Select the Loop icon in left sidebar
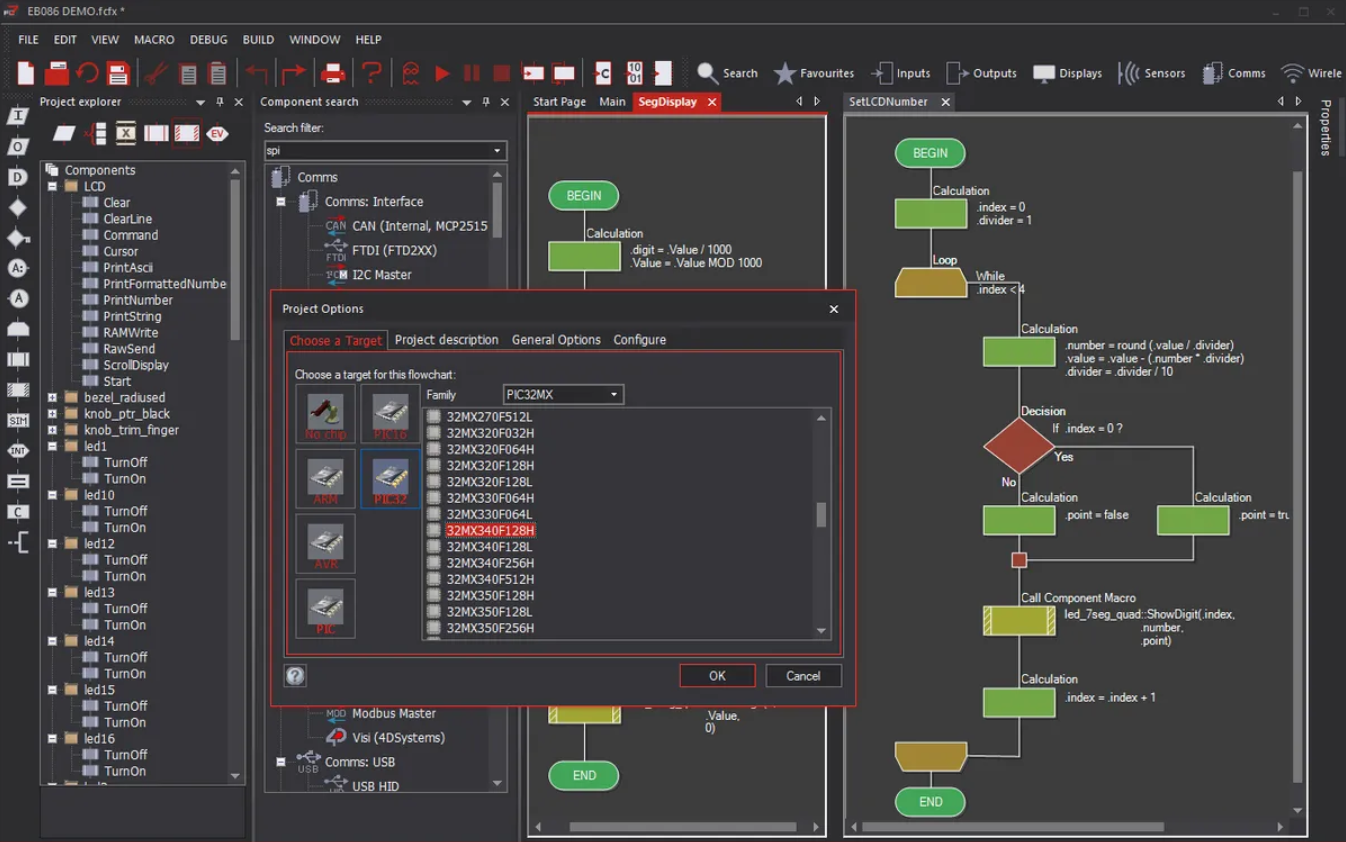 pyautogui.click(x=18, y=329)
